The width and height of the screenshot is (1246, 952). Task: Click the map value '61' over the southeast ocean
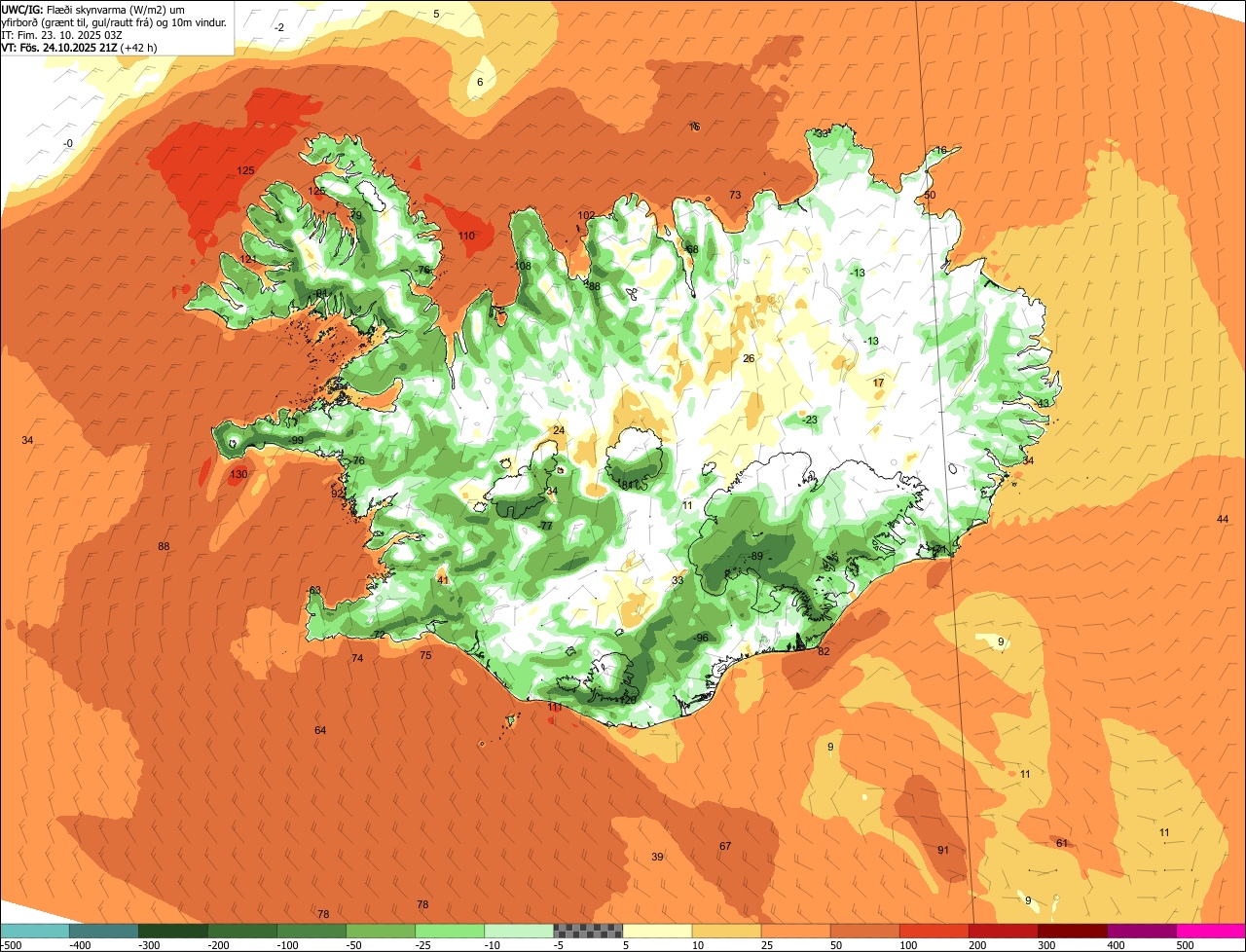1062,843
